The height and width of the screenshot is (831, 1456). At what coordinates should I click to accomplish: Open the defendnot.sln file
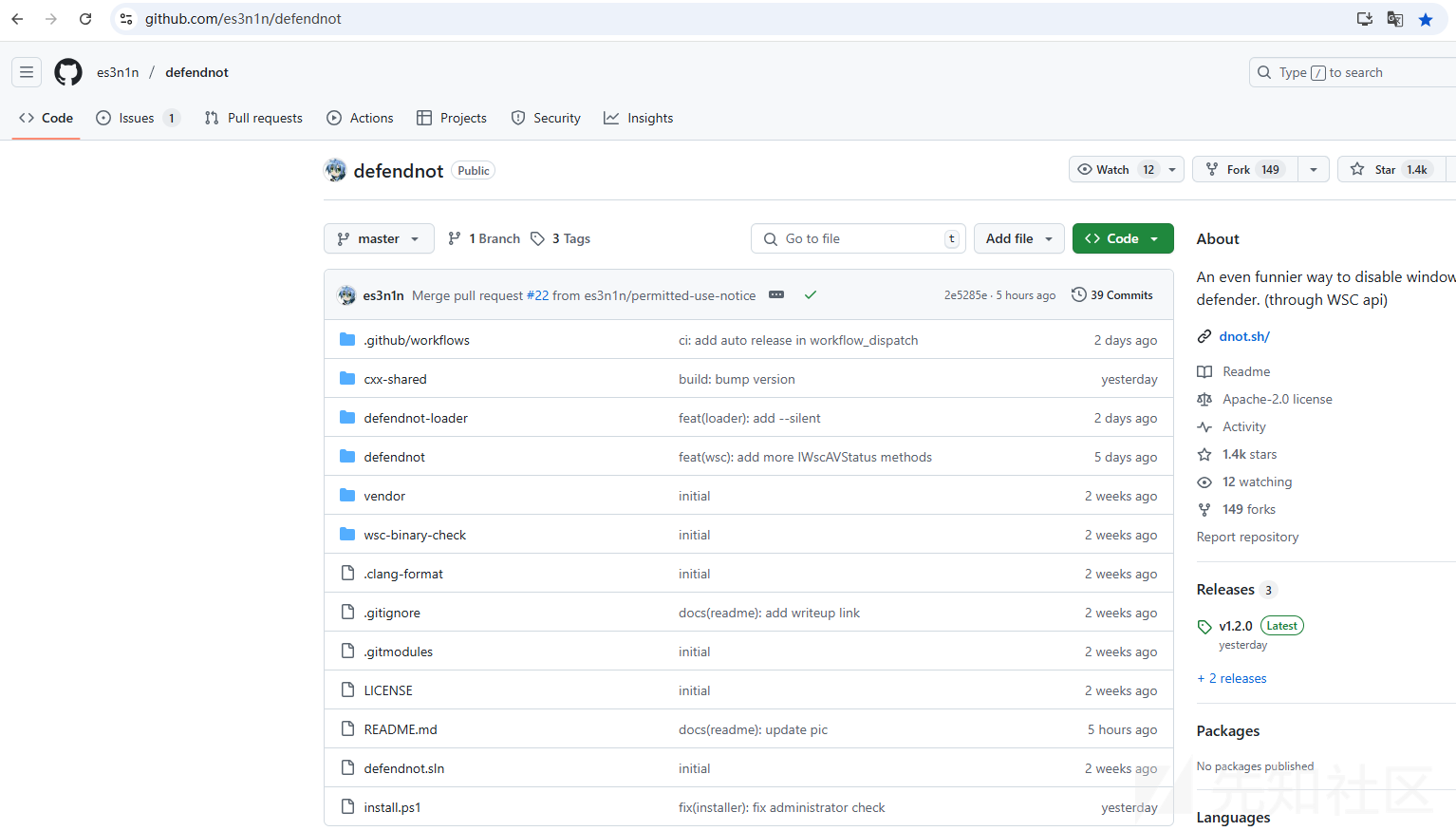coord(404,768)
